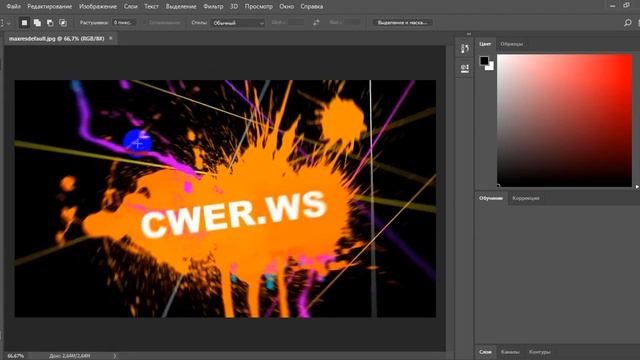The height and width of the screenshot is (360, 640).
Task: Open the History panel icon in collapsed dock
Action: point(464,49)
